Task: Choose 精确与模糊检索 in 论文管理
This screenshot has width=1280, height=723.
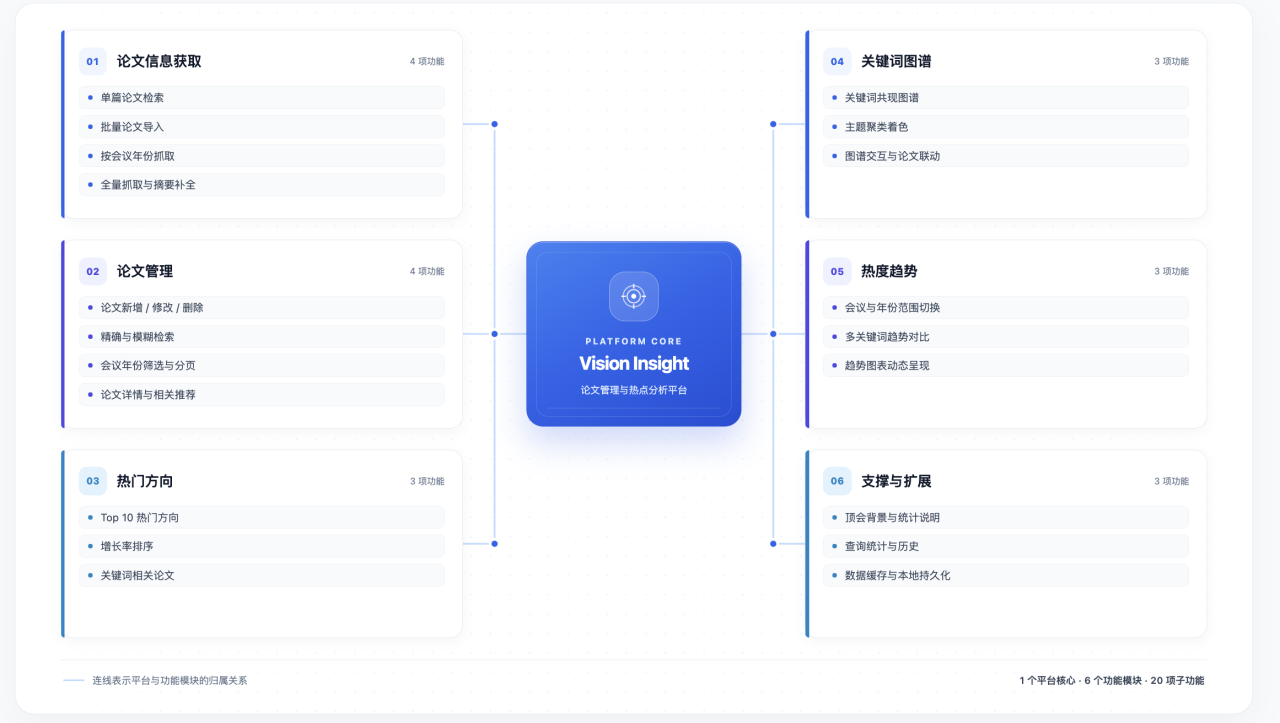Action: [262, 337]
